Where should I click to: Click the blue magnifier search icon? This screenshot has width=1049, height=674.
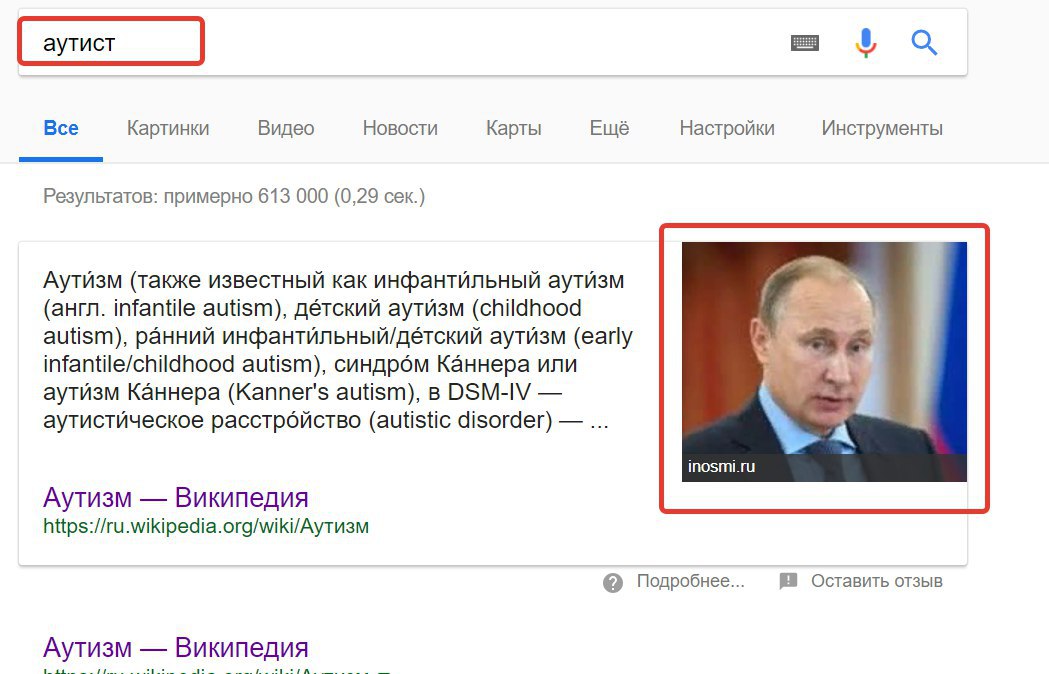click(924, 43)
